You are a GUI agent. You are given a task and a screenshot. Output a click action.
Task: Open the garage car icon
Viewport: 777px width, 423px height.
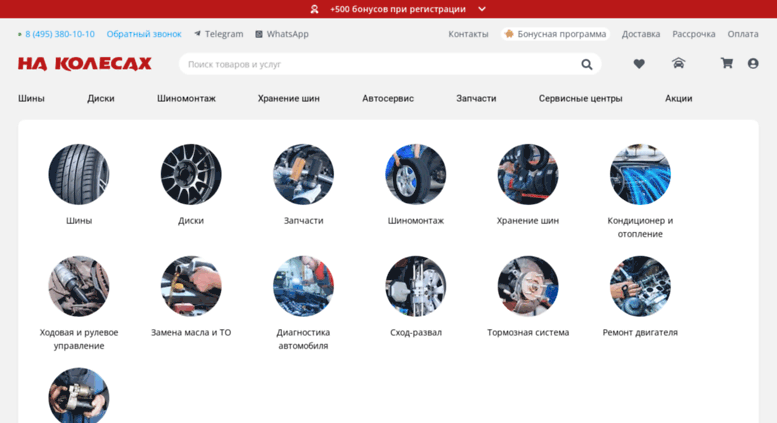point(678,63)
